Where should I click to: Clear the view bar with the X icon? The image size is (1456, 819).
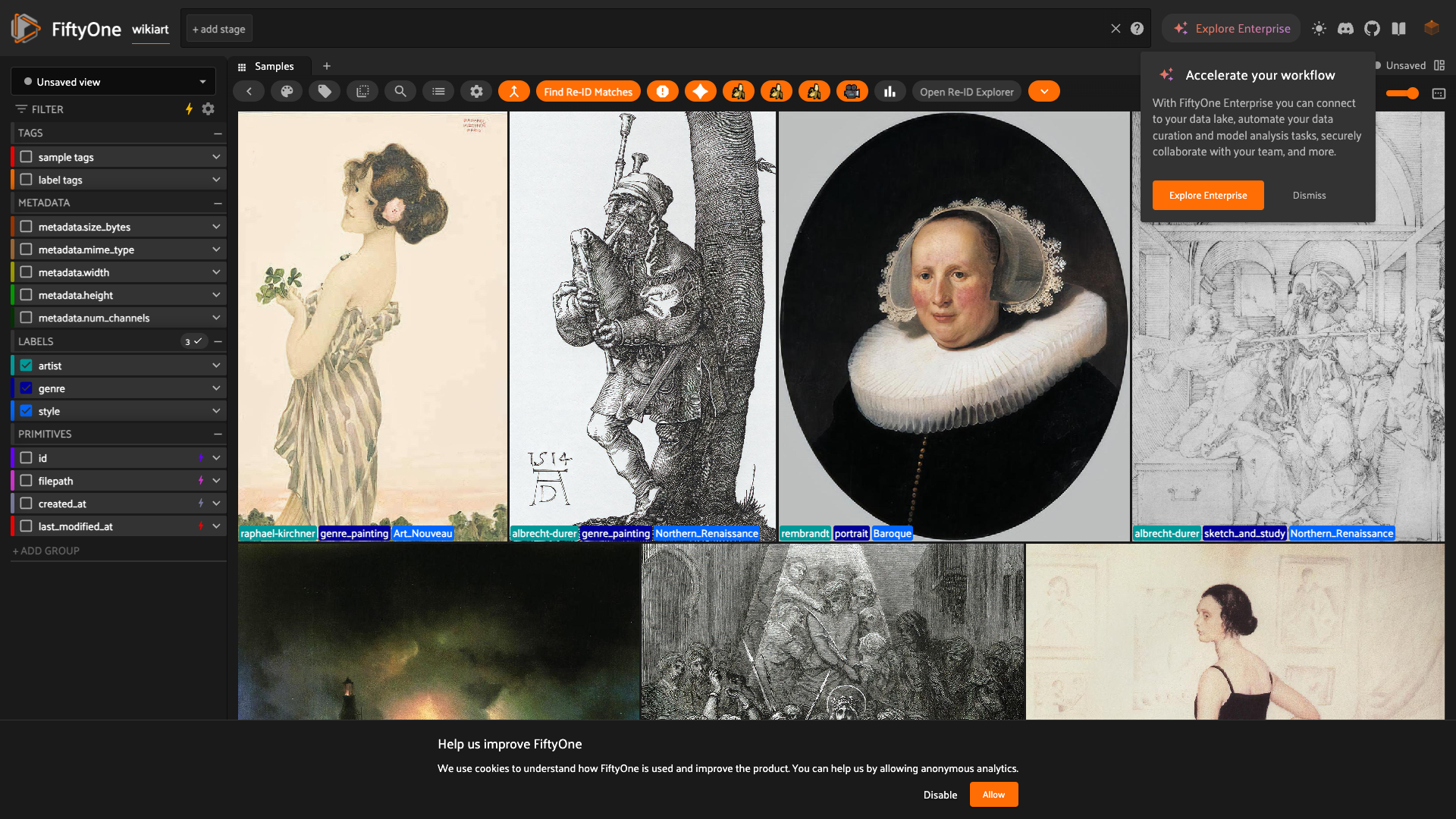[1116, 29]
